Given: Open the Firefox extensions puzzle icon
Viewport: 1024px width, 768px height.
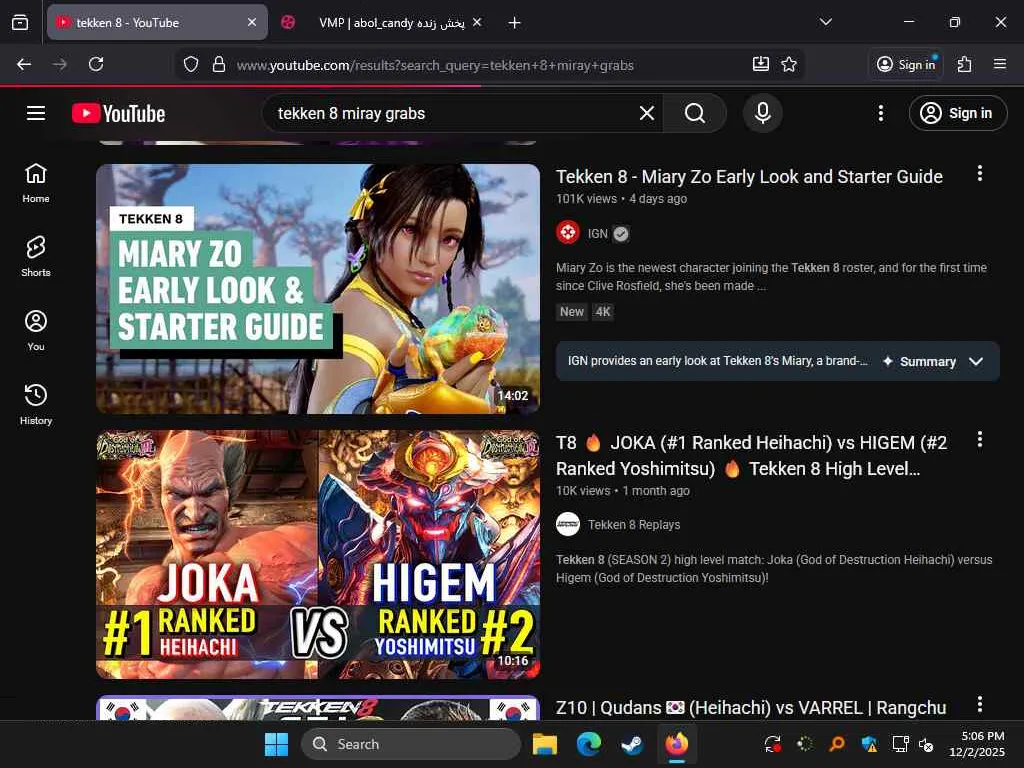Looking at the screenshot, I should click(965, 64).
